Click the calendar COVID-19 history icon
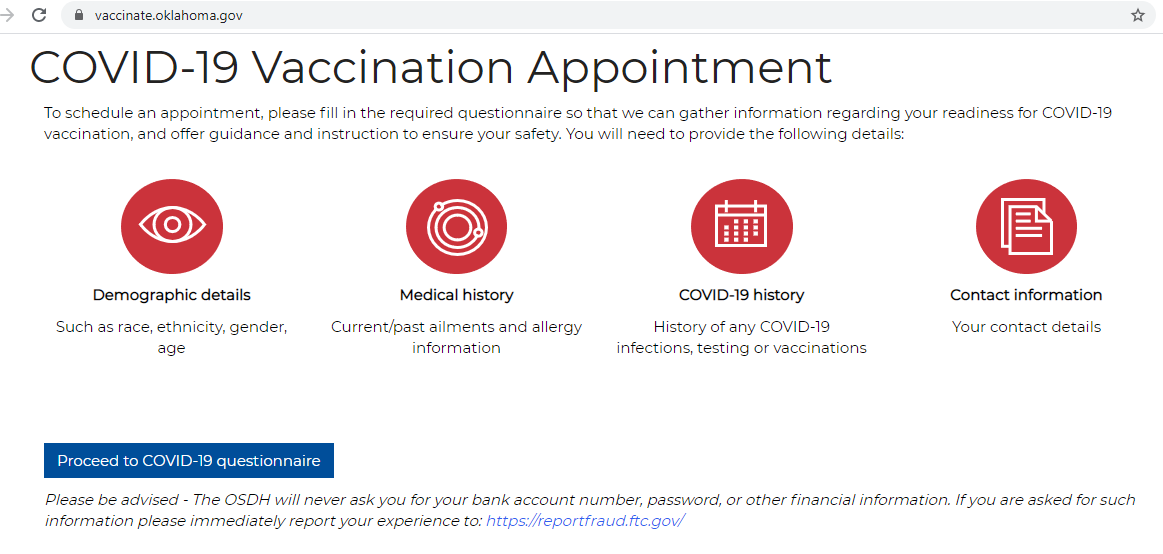 click(742, 226)
